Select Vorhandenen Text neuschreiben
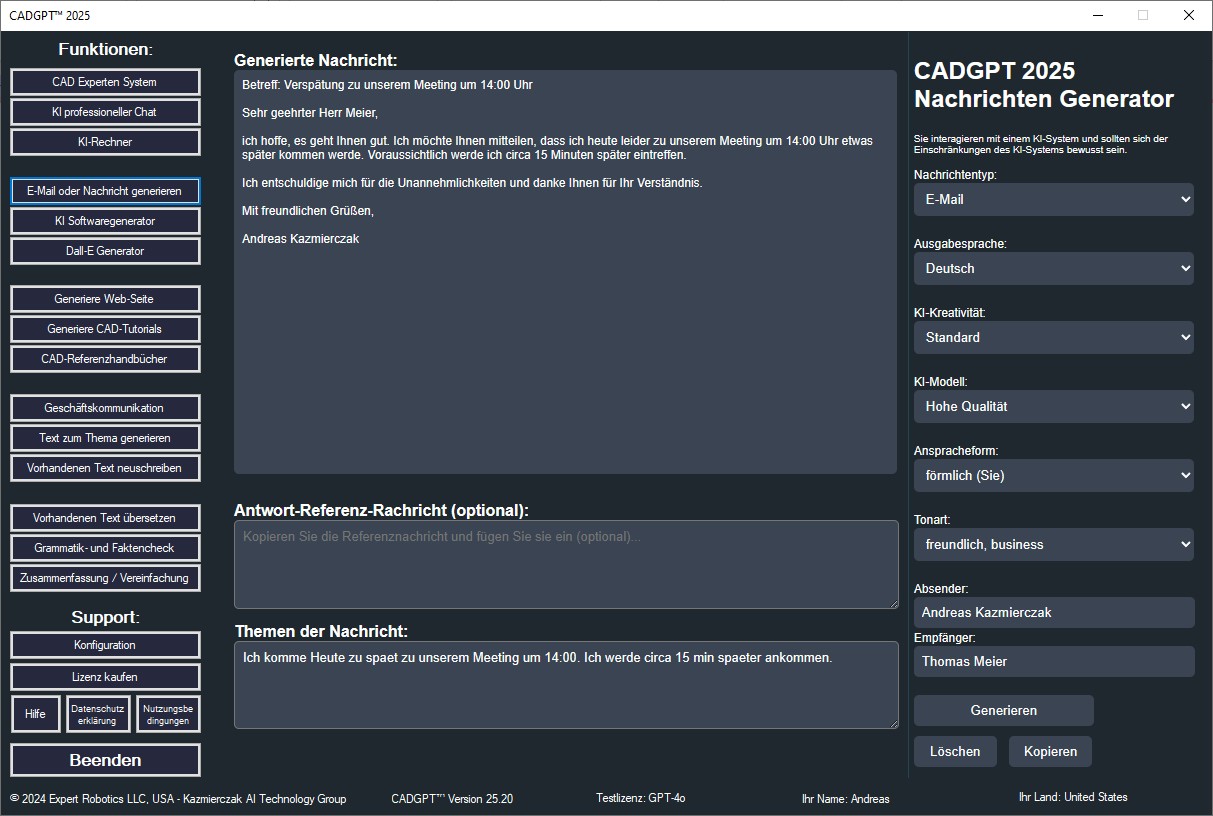Viewport: 1213px width, 816px height. (x=105, y=468)
